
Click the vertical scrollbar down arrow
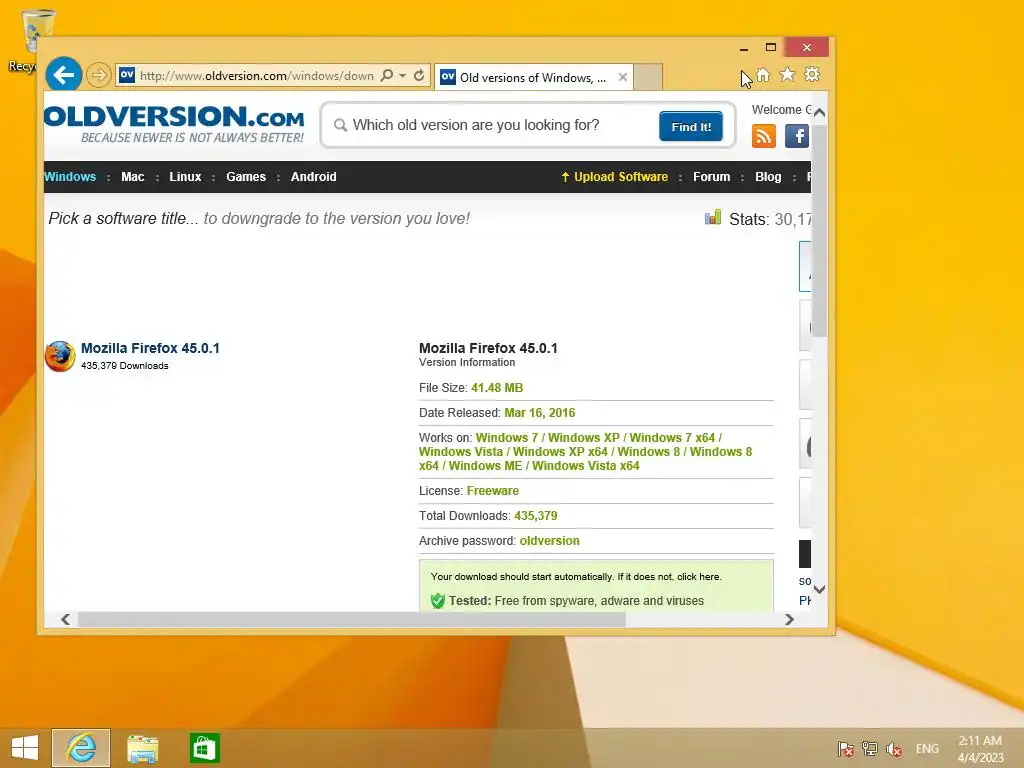coord(820,589)
